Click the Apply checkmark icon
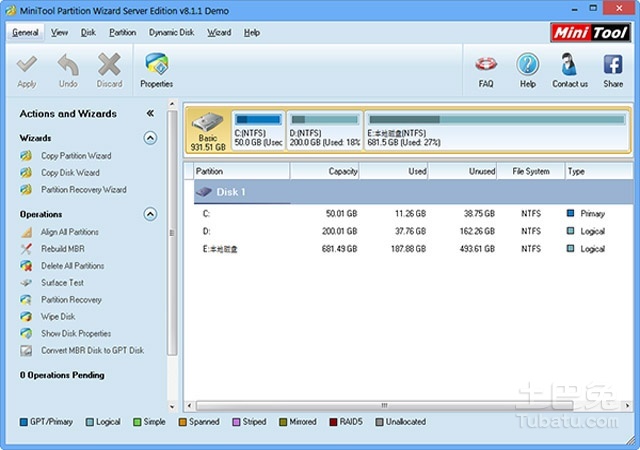Image resolution: width=640 pixels, height=450 pixels. [27, 65]
